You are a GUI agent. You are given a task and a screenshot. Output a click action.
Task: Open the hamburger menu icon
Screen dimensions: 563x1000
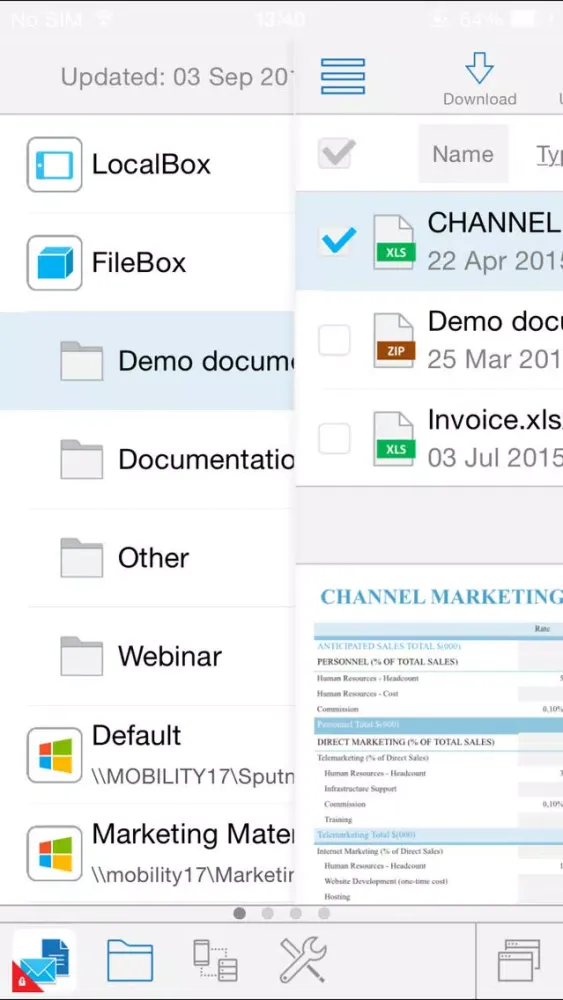click(x=342, y=77)
